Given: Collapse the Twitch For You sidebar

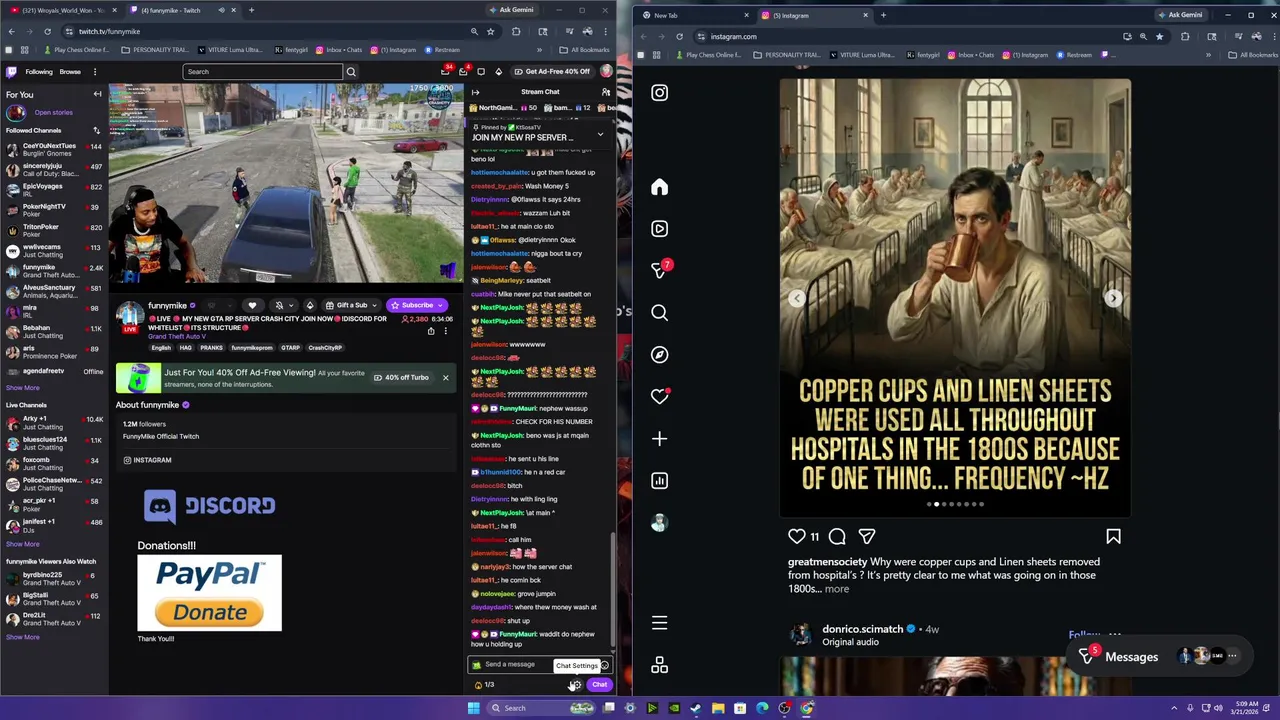Looking at the screenshot, I should [x=97, y=94].
